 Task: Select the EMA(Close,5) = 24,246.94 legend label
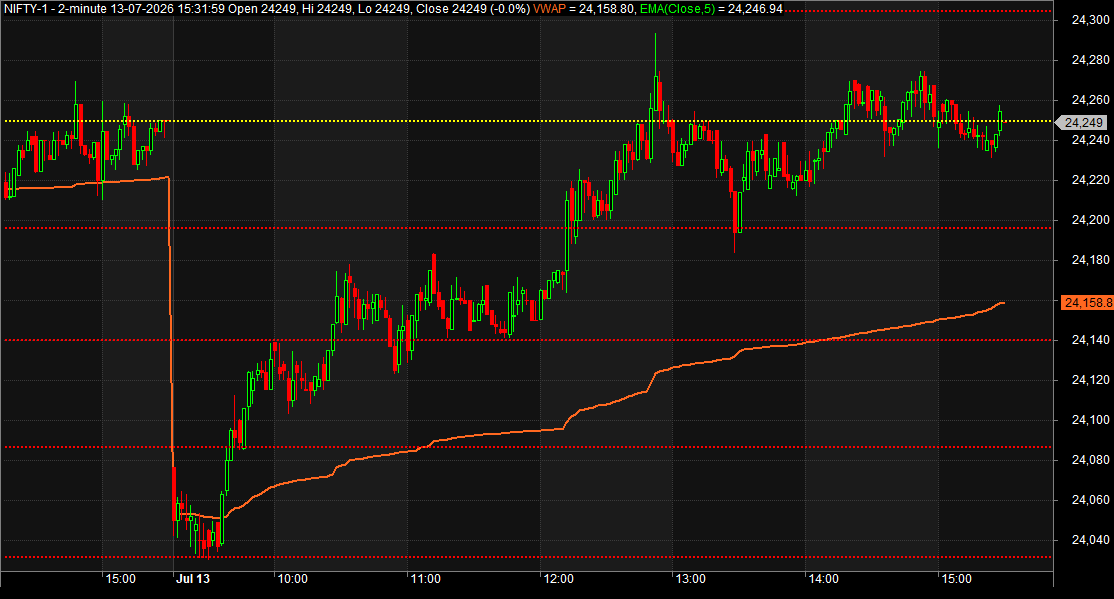[x=711, y=9]
